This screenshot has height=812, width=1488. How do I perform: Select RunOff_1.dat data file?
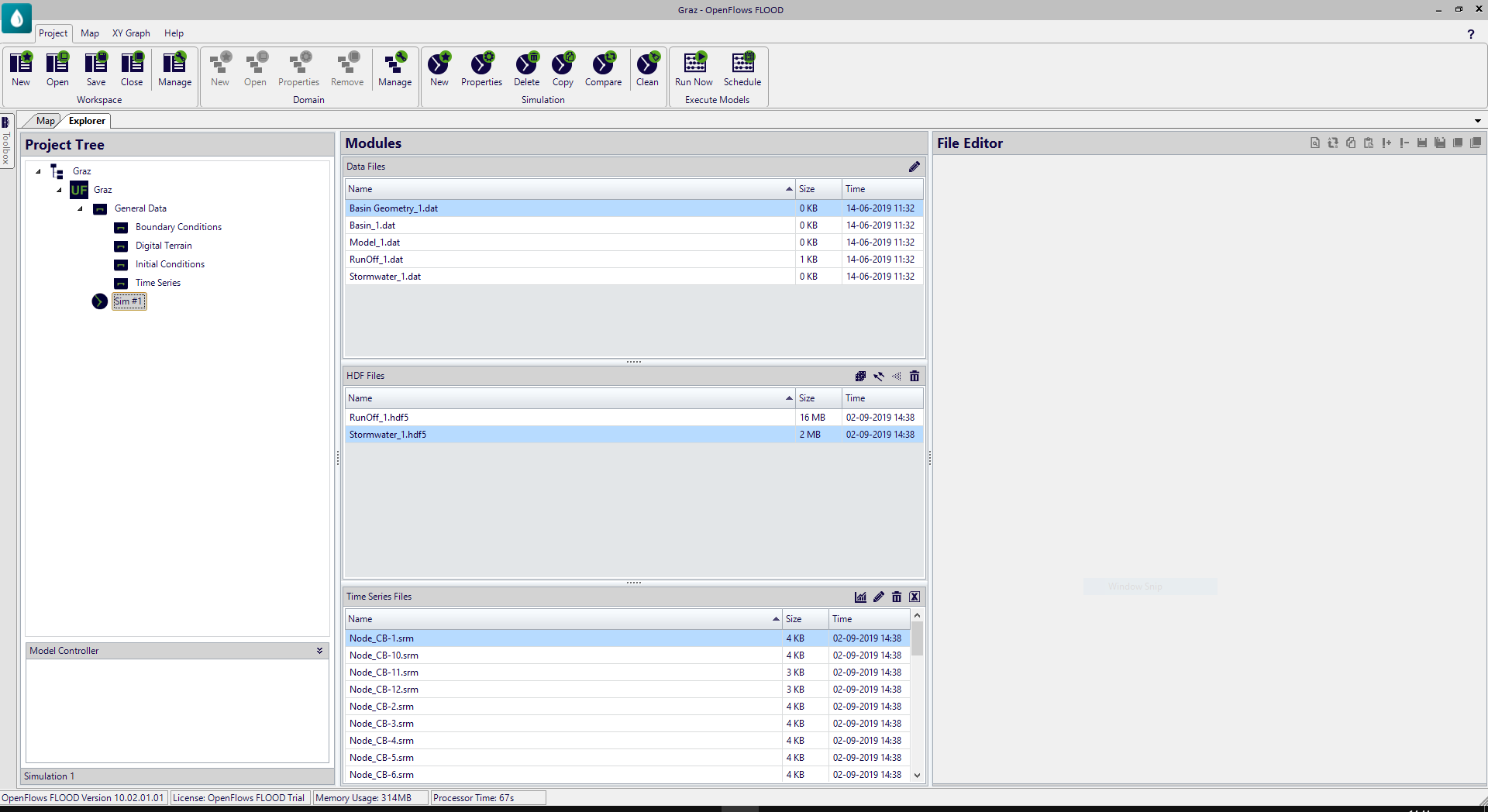[x=634, y=260]
